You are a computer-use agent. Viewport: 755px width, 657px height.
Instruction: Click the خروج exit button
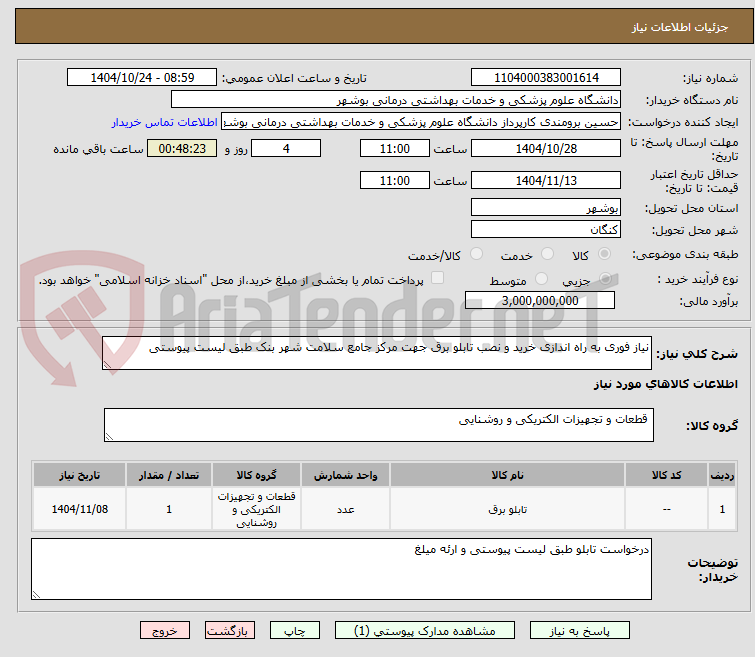click(165, 631)
